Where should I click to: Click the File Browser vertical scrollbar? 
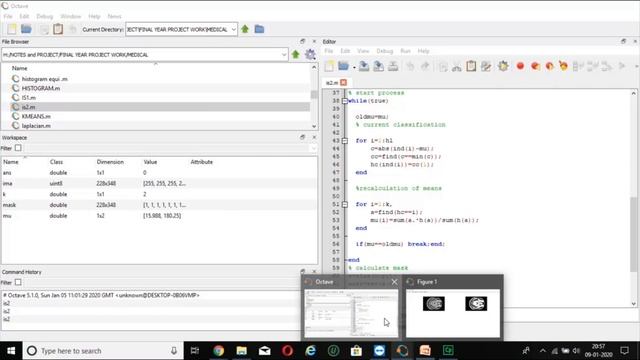tap(314, 94)
